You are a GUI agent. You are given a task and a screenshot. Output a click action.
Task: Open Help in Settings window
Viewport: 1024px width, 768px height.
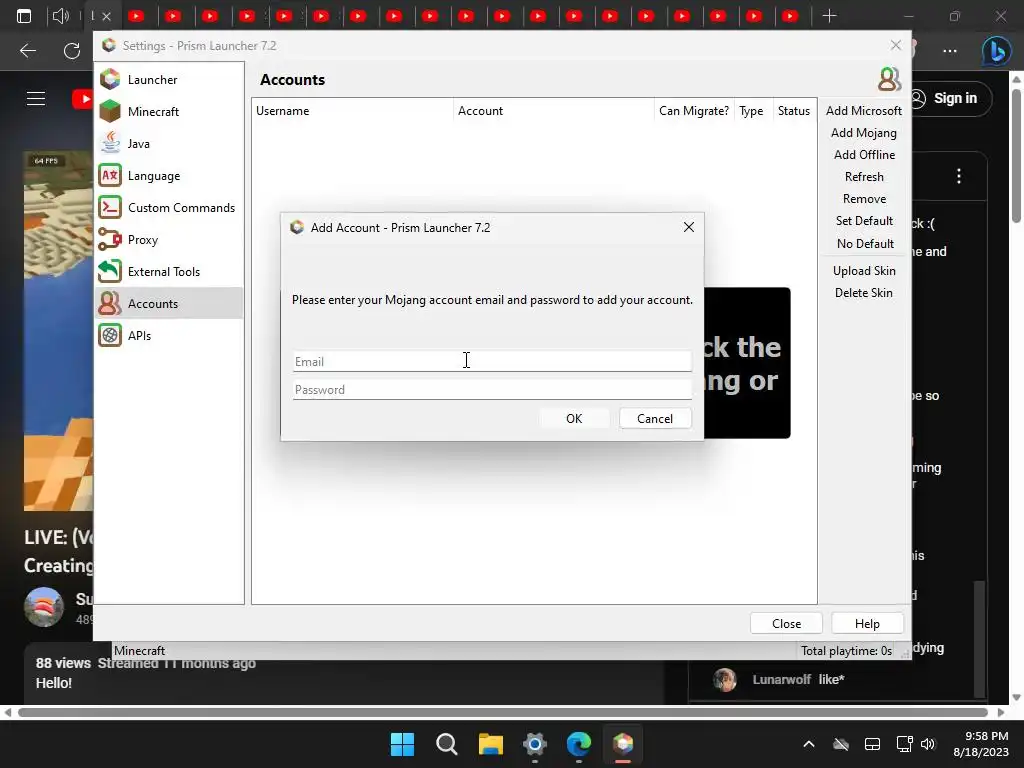pos(867,624)
